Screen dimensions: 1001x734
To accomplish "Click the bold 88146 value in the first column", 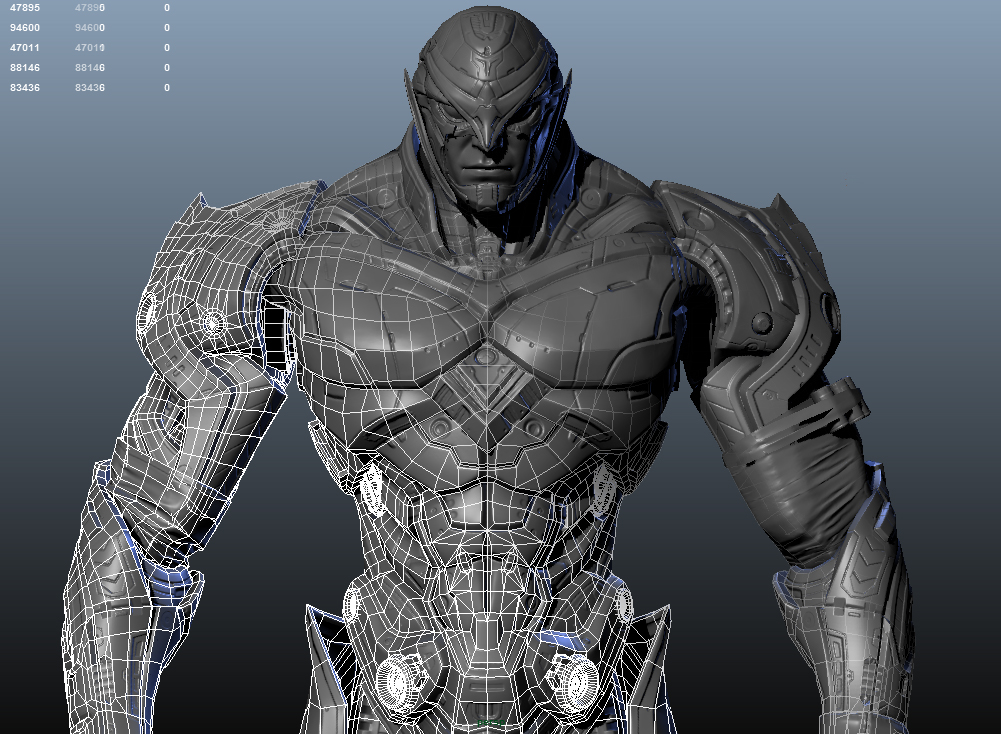I will [25, 68].
